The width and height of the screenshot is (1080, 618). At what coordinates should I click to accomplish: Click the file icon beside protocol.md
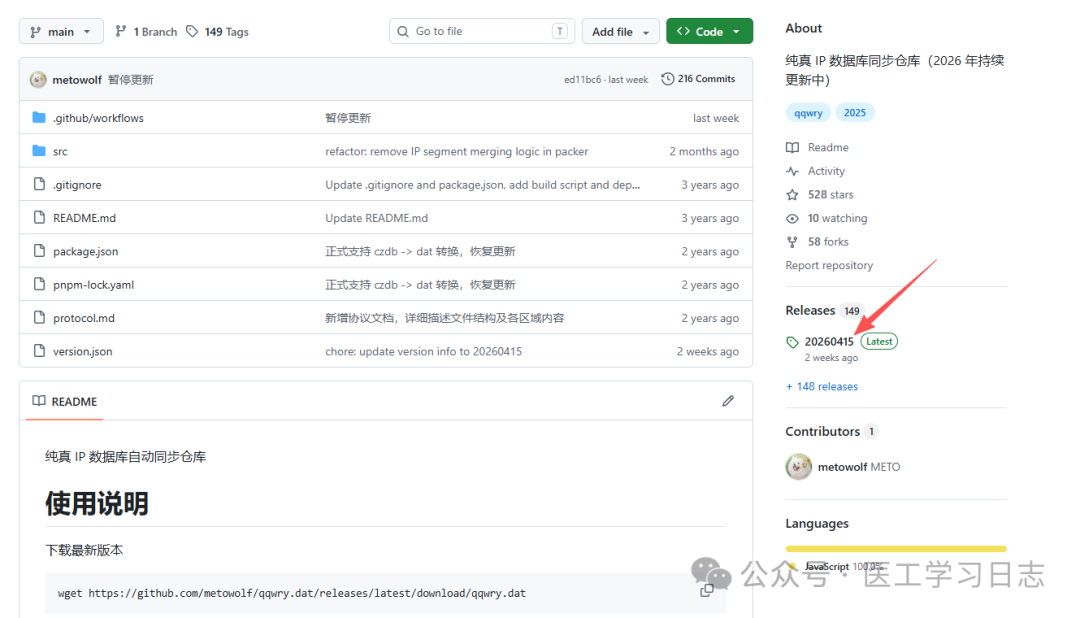39,317
